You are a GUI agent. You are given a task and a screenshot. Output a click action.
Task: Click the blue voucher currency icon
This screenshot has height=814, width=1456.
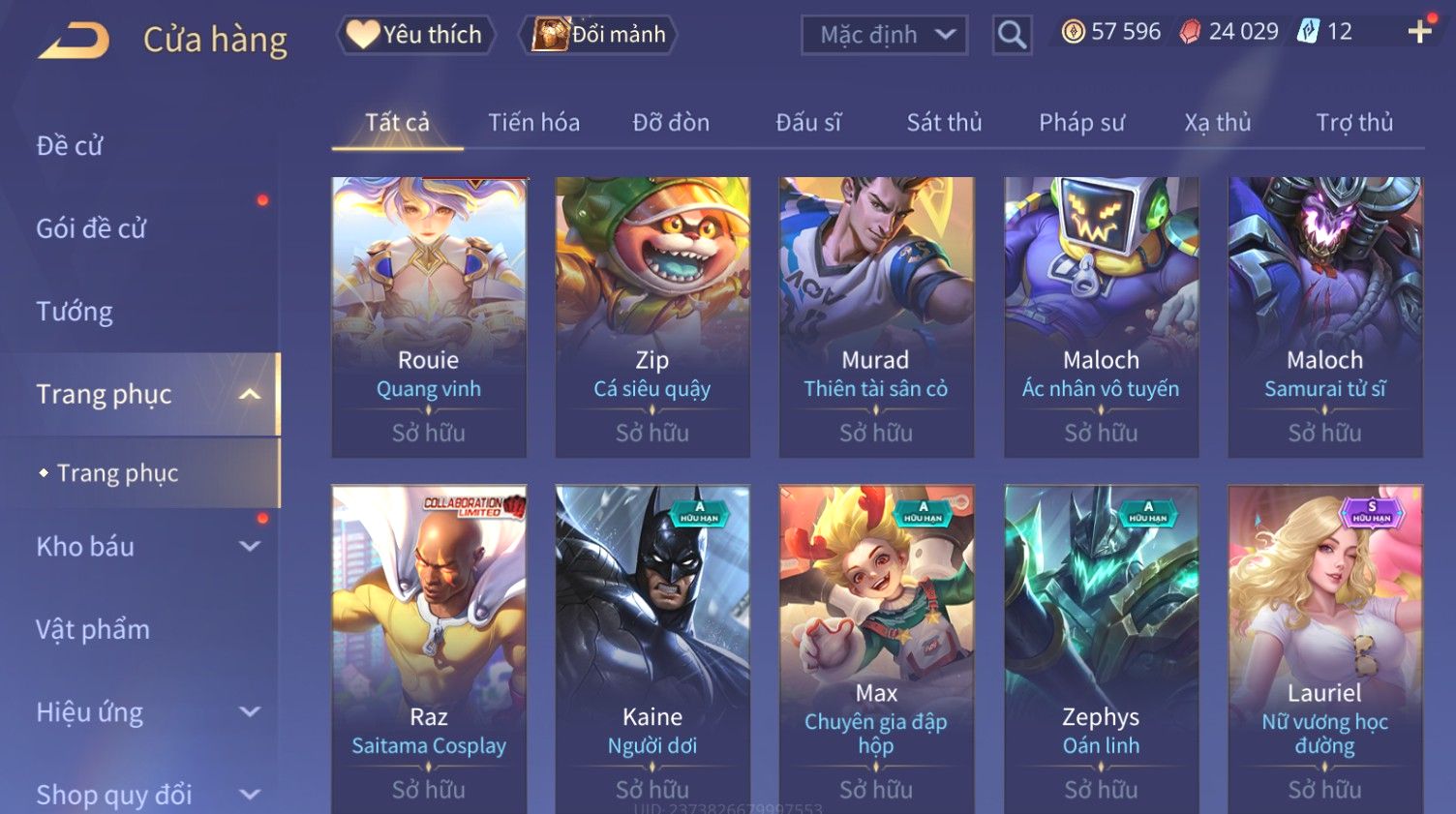tap(1308, 32)
